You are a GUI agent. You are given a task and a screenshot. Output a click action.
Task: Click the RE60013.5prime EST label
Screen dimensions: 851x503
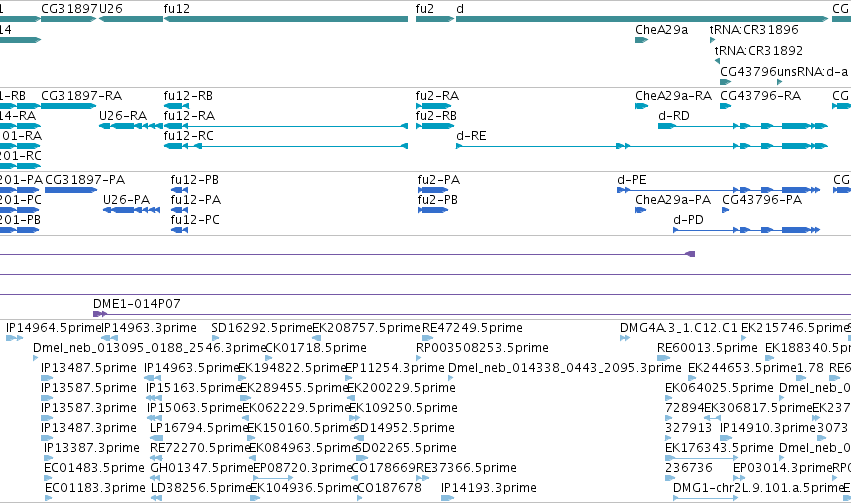pyautogui.click(x=707, y=348)
